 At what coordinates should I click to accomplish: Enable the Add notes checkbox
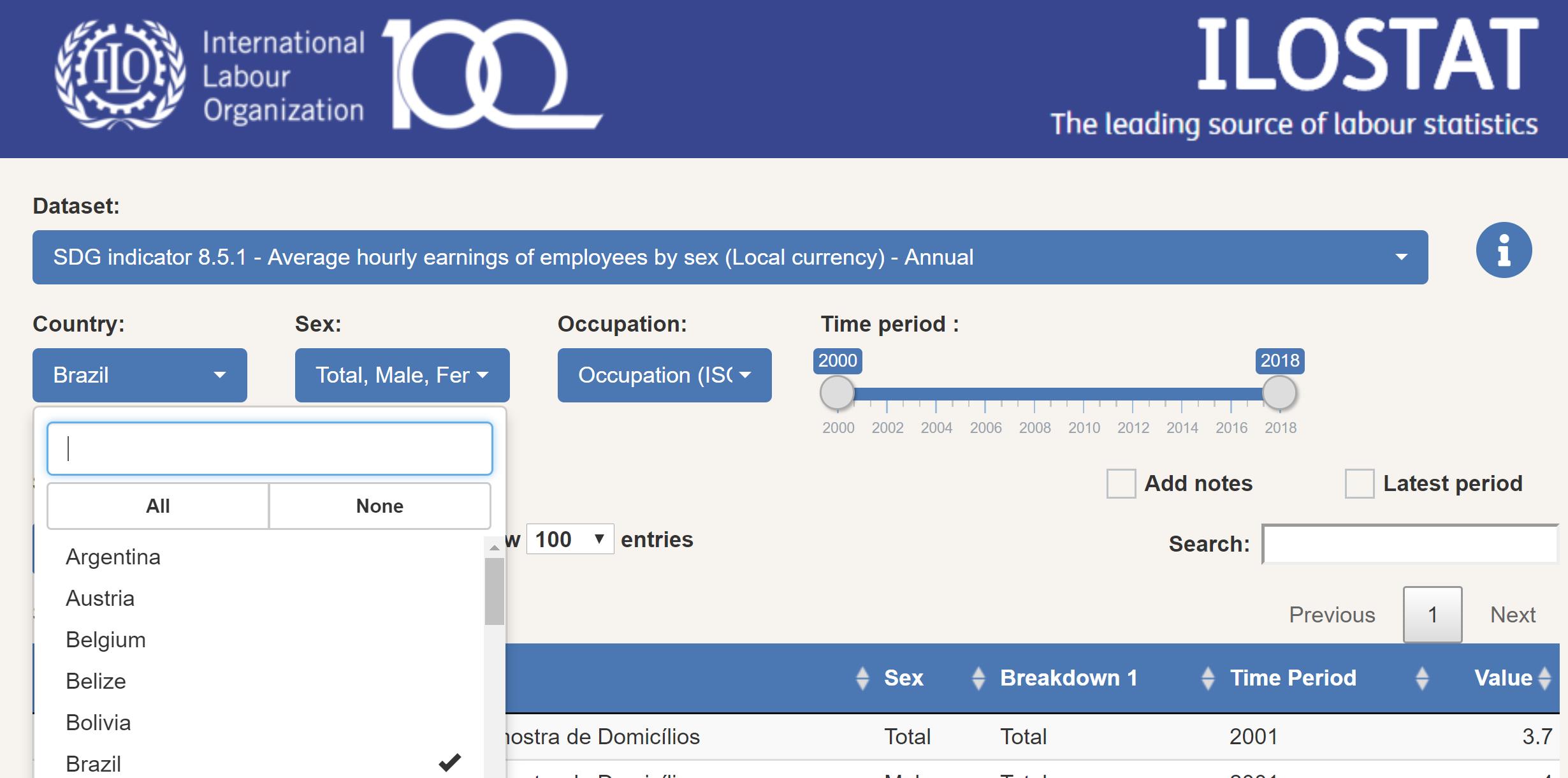tap(1121, 483)
